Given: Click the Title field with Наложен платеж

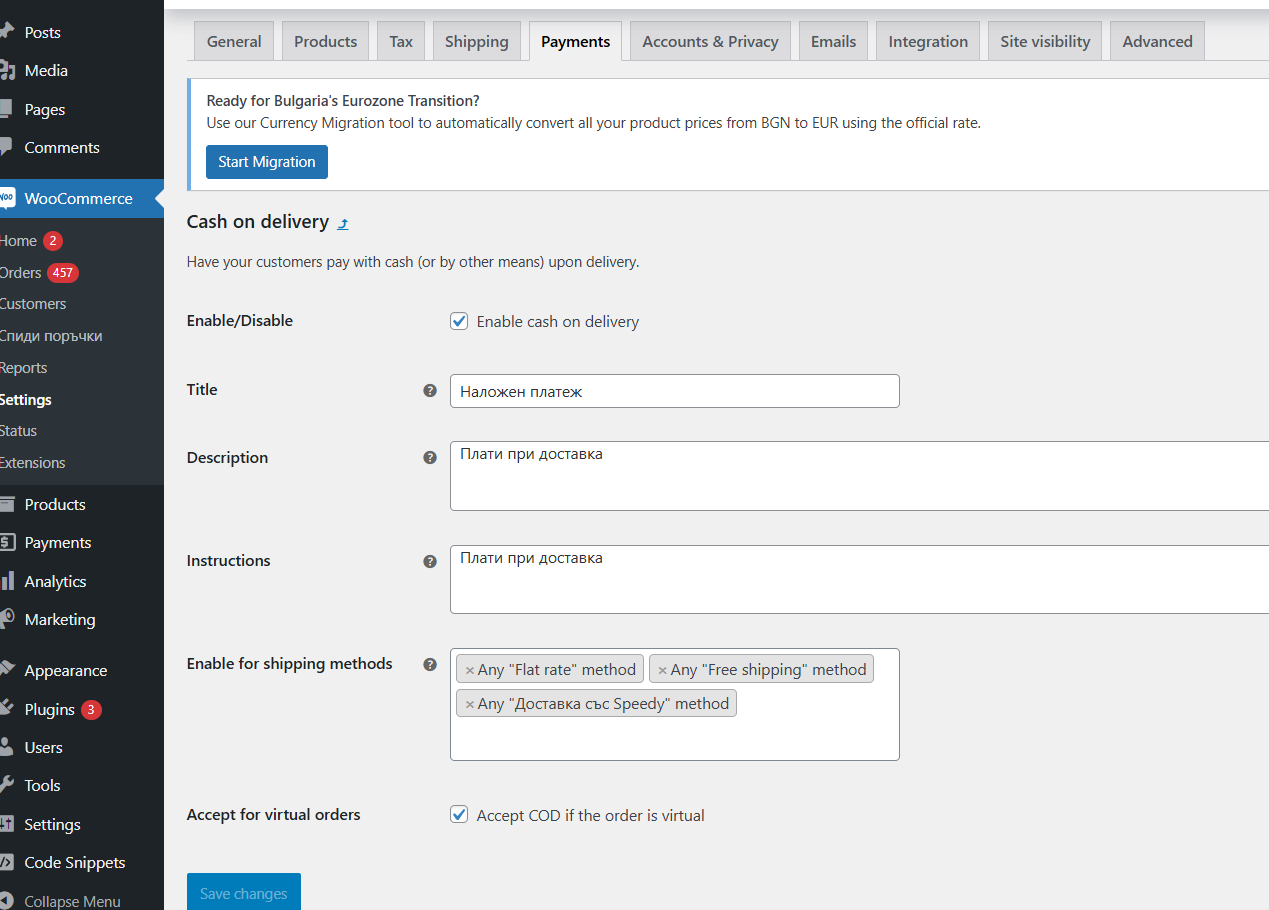Looking at the screenshot, I should 675,391.
